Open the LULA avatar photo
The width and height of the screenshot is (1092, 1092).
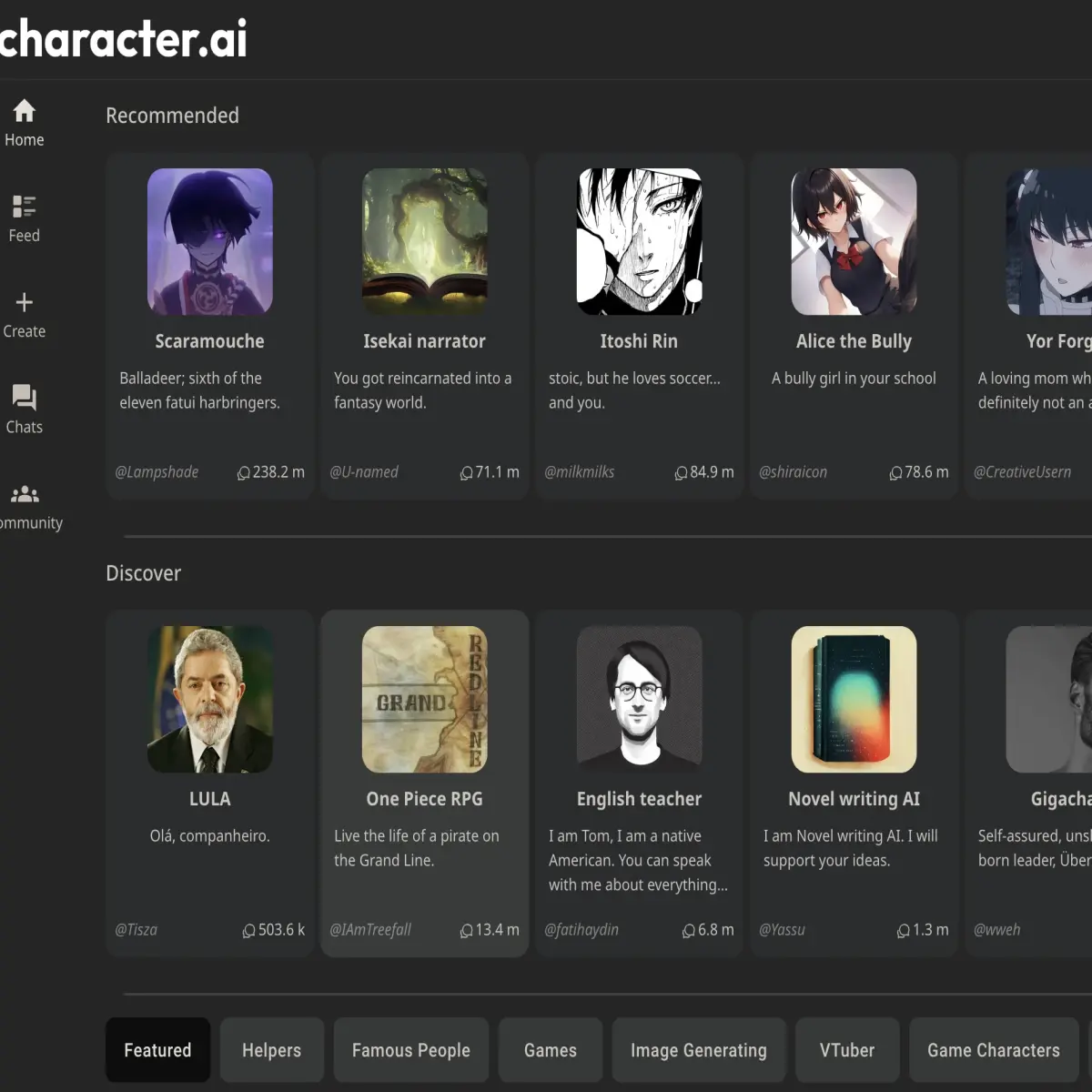(210, 699)
